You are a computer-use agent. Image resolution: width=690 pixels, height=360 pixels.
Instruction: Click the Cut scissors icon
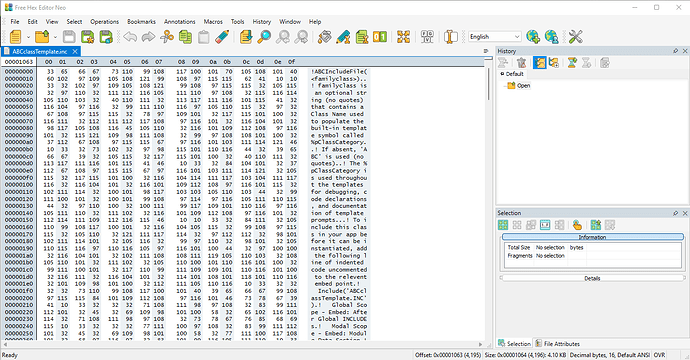pos(167,37)
